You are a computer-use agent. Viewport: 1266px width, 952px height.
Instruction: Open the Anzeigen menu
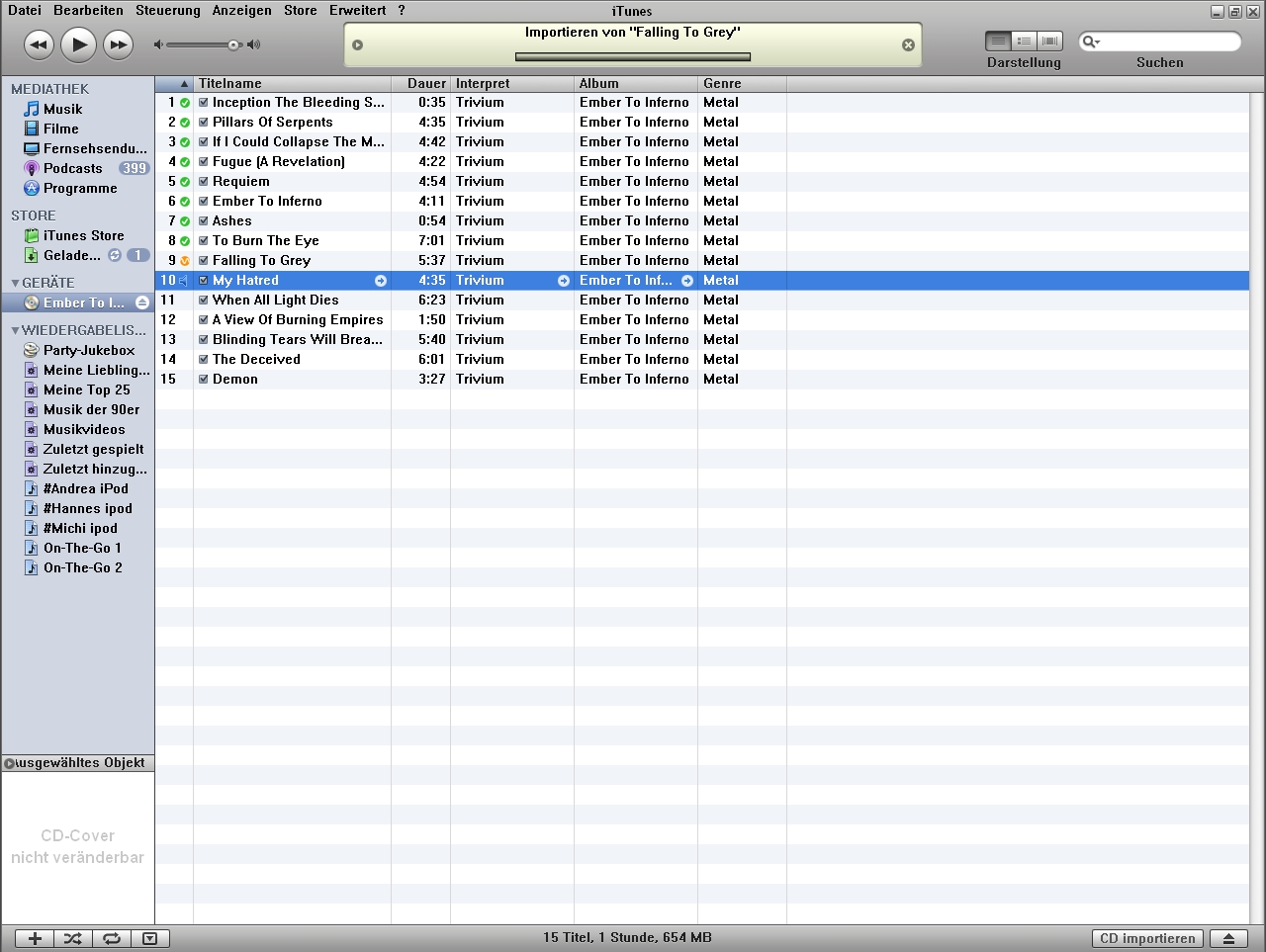pos(242,10)
